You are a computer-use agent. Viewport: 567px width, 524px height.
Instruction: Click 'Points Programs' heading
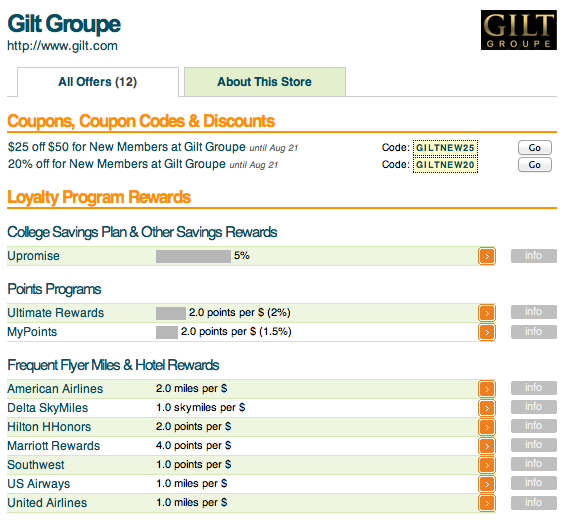54,289
